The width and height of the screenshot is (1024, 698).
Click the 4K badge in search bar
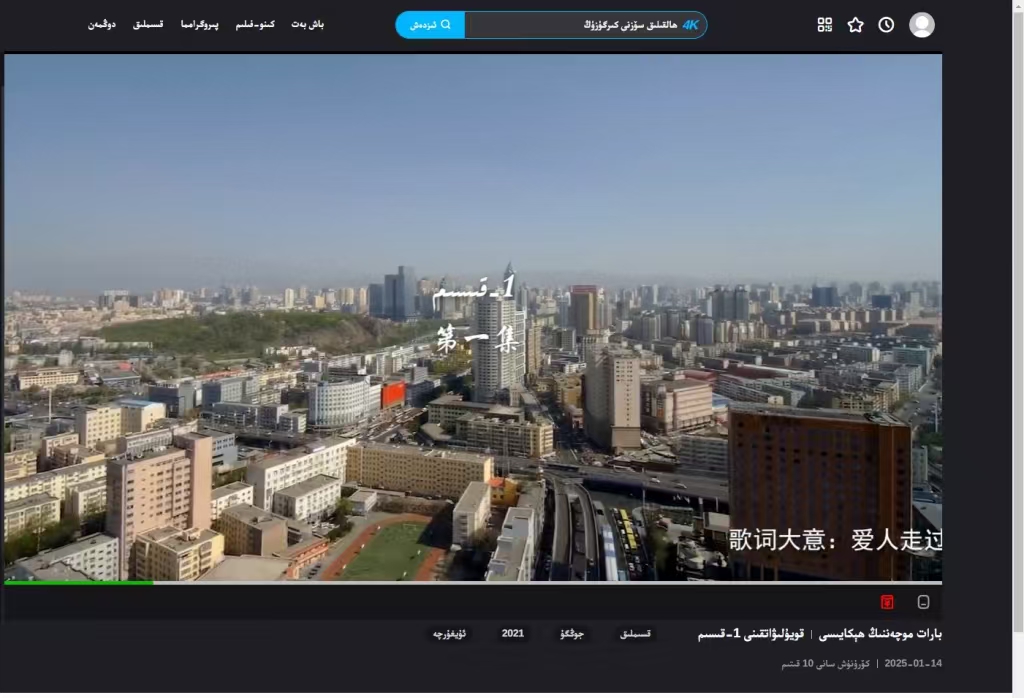tap(690, 25)
